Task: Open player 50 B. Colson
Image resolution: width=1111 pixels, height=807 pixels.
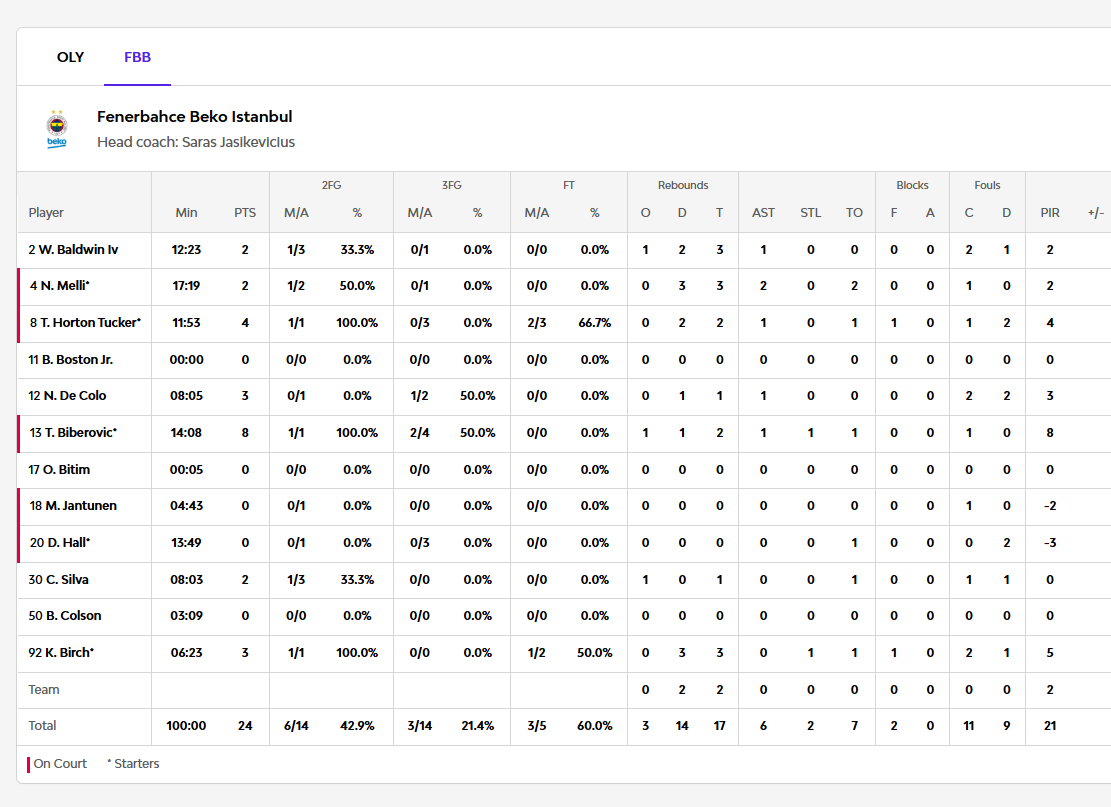Action: click(x=64, y=616)
